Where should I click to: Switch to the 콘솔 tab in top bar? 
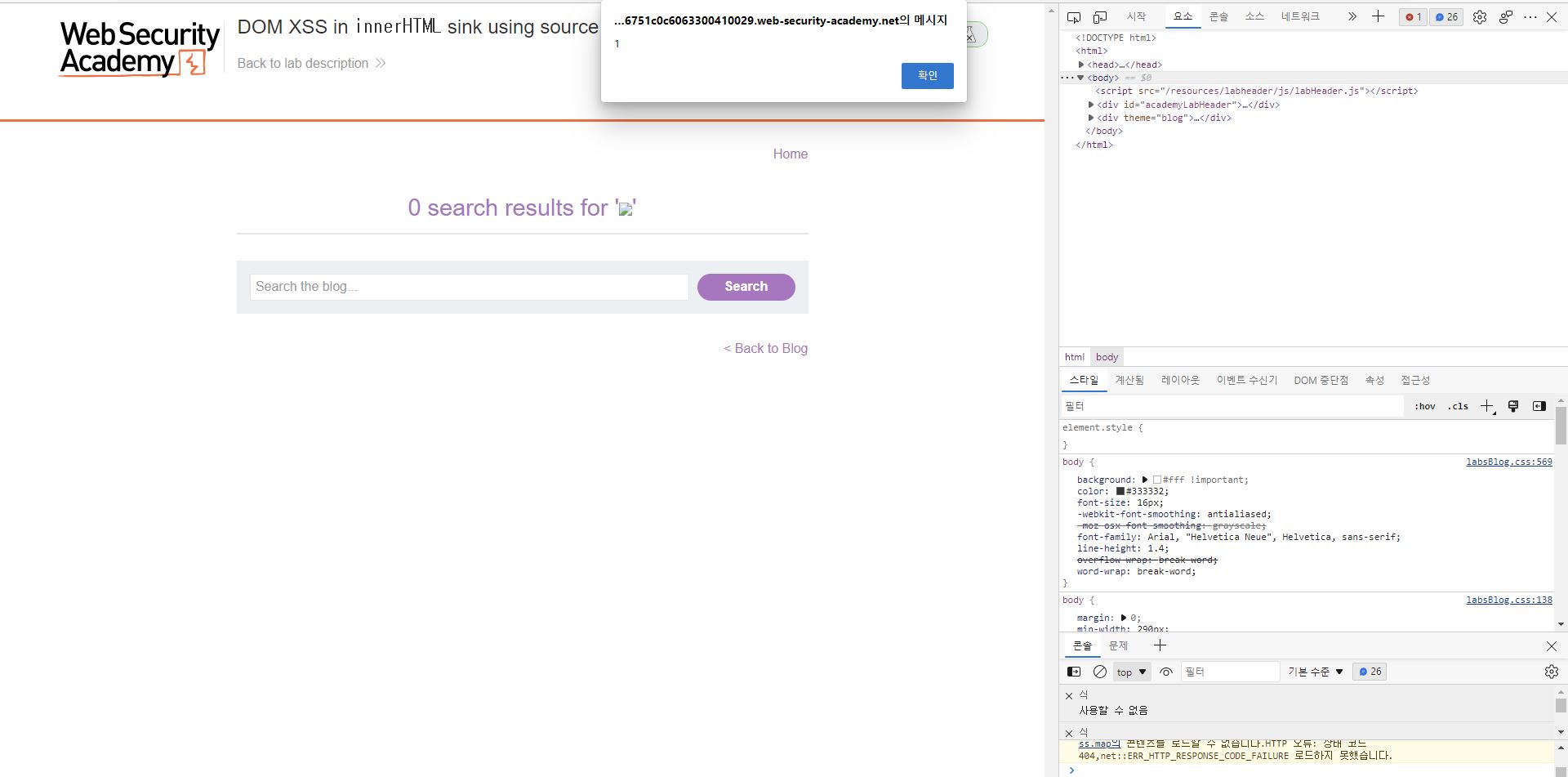(1218, 16)
